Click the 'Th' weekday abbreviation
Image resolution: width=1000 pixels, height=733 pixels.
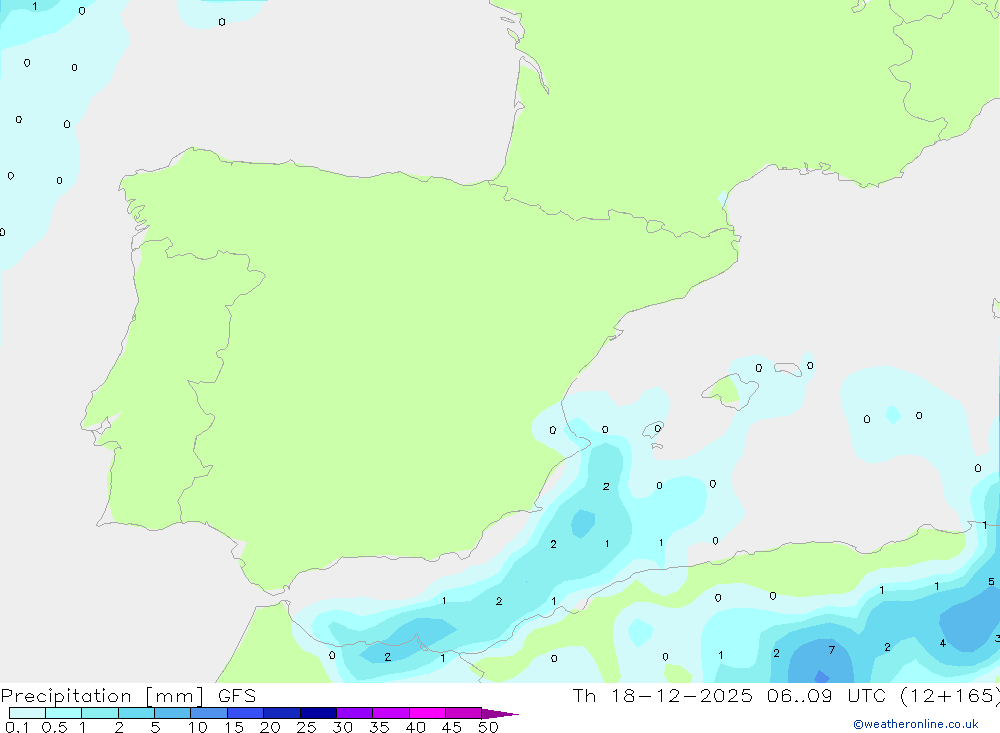point(584,696)
